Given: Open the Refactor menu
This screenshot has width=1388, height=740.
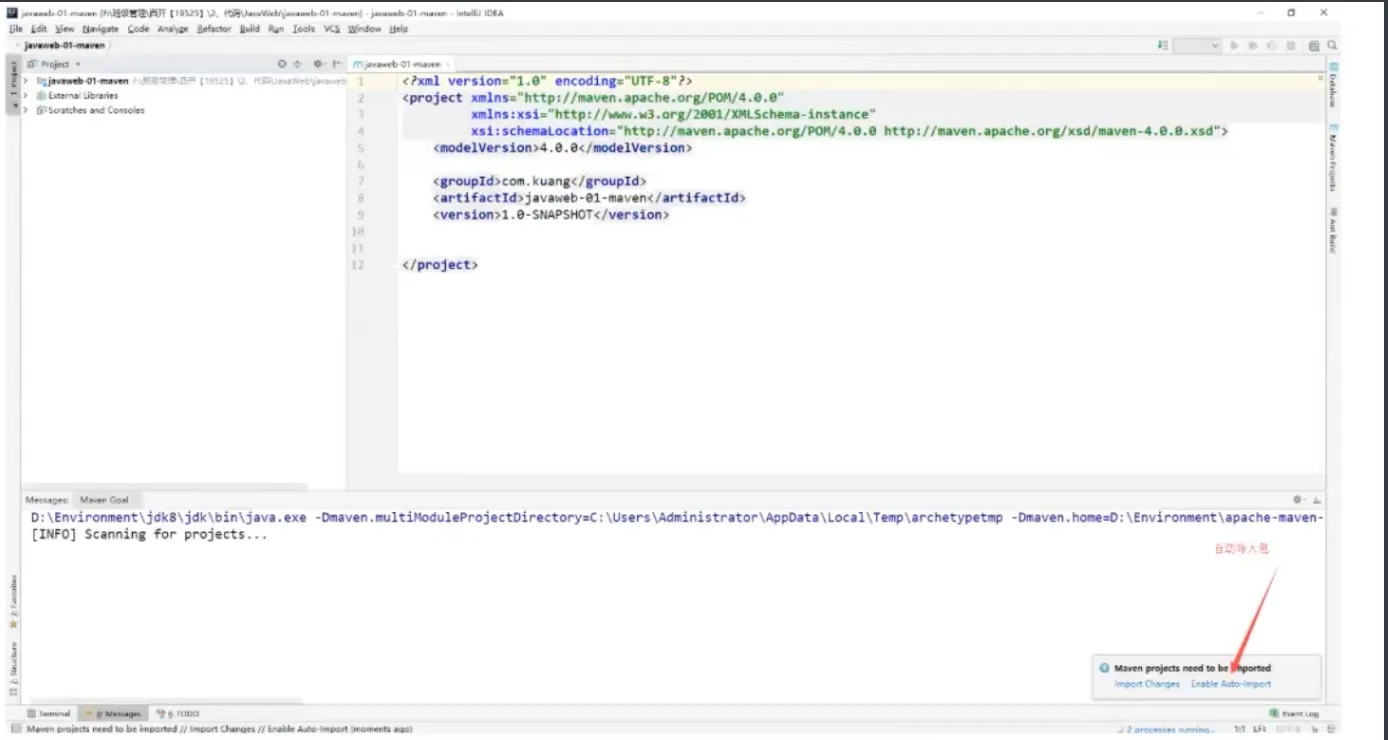Looking at the screenshot, I should 214,29.
